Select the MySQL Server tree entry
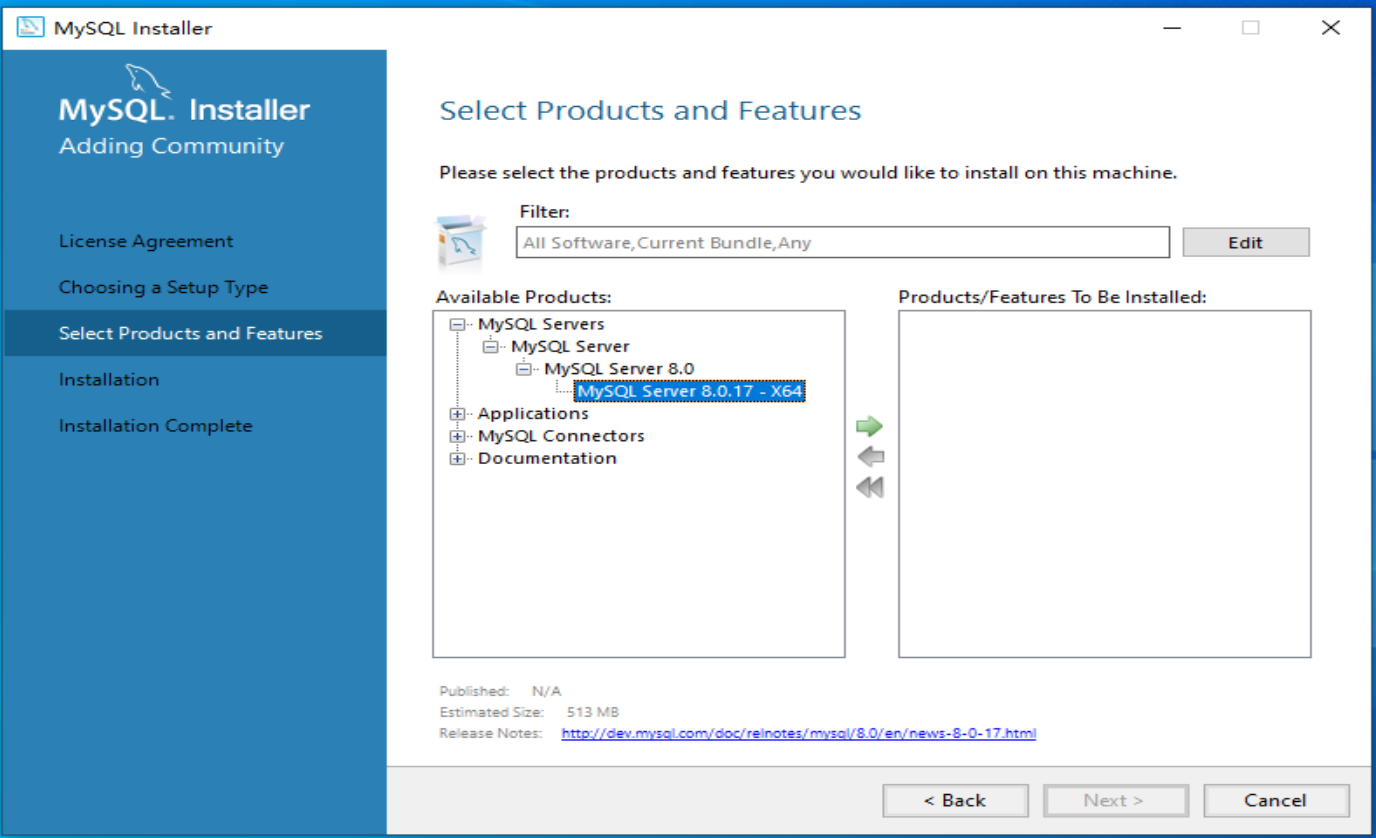 pyautogui.click(x=569, y=345)
